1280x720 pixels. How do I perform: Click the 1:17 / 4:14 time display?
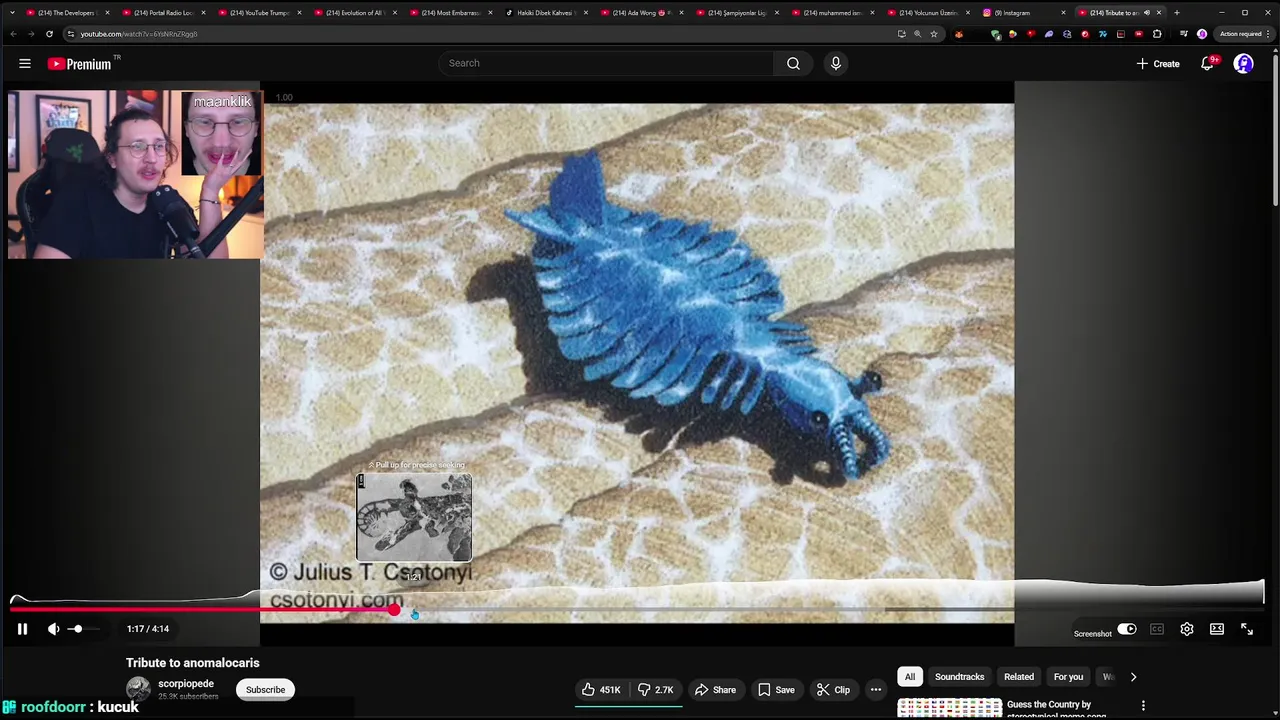pos(148,629)
